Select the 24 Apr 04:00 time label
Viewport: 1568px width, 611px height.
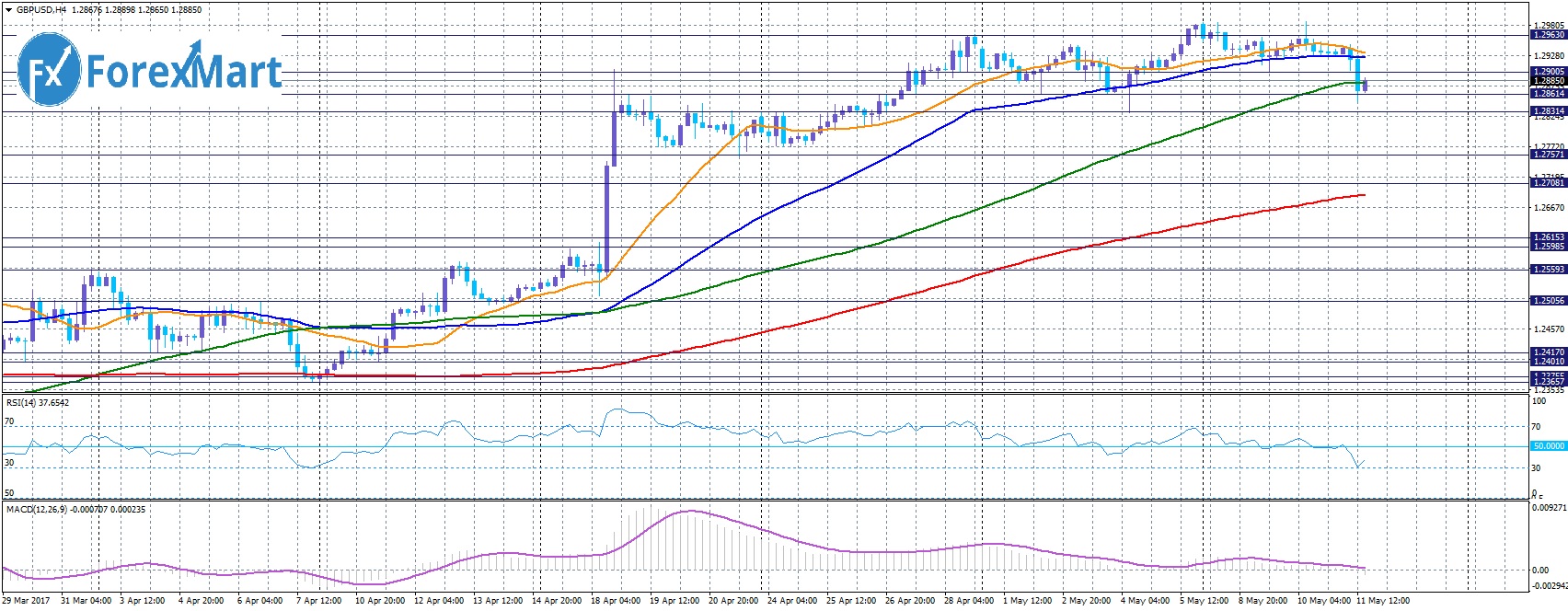pos(792,601)
